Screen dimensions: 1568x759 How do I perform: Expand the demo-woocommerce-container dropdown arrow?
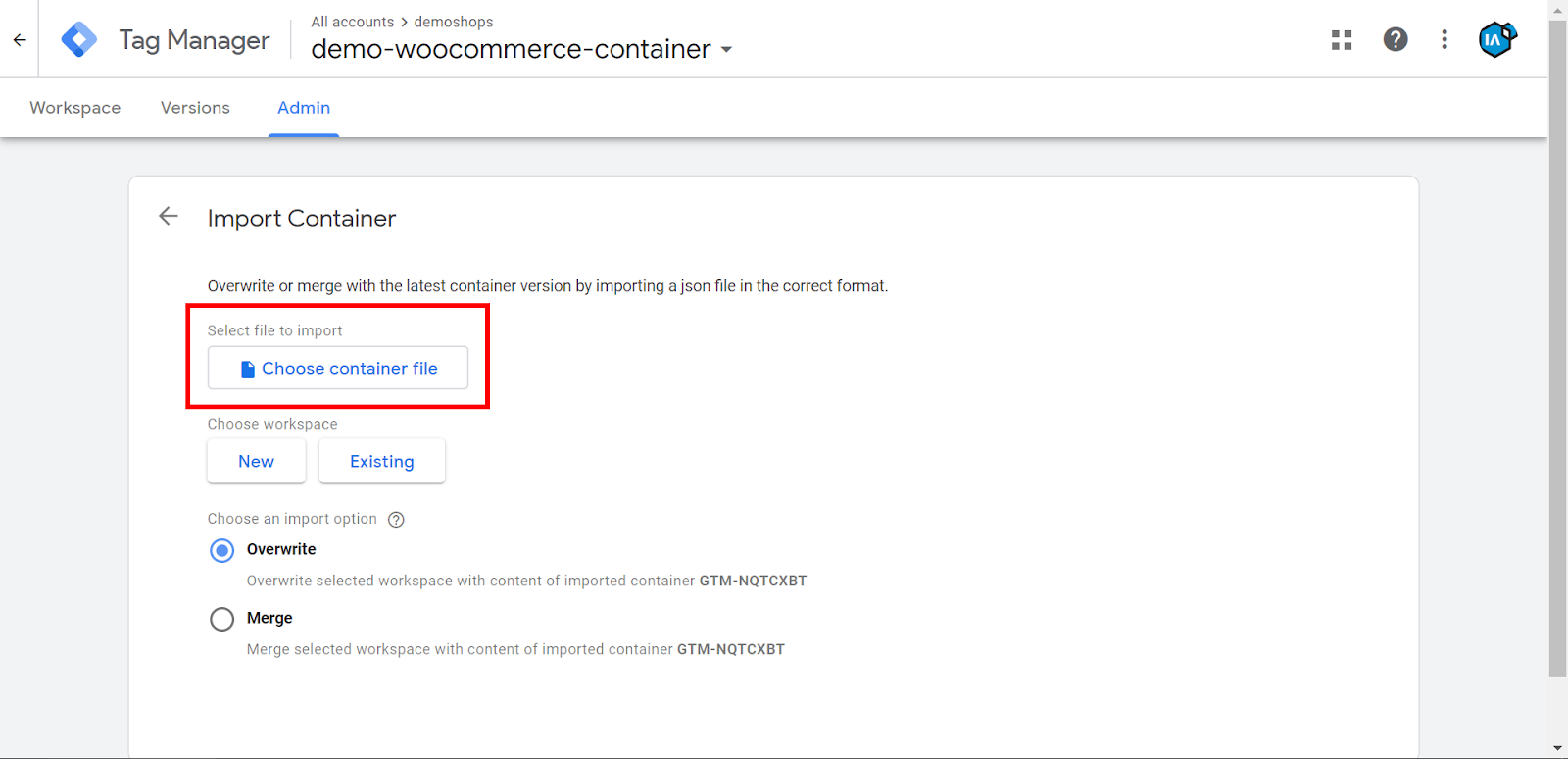[726, 50]
